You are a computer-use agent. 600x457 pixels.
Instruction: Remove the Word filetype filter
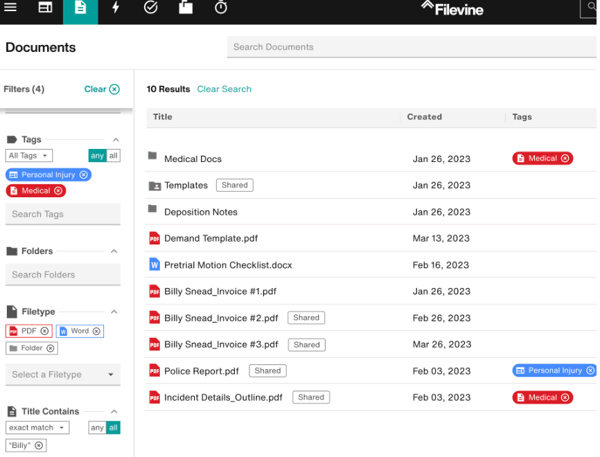point(97,331)
